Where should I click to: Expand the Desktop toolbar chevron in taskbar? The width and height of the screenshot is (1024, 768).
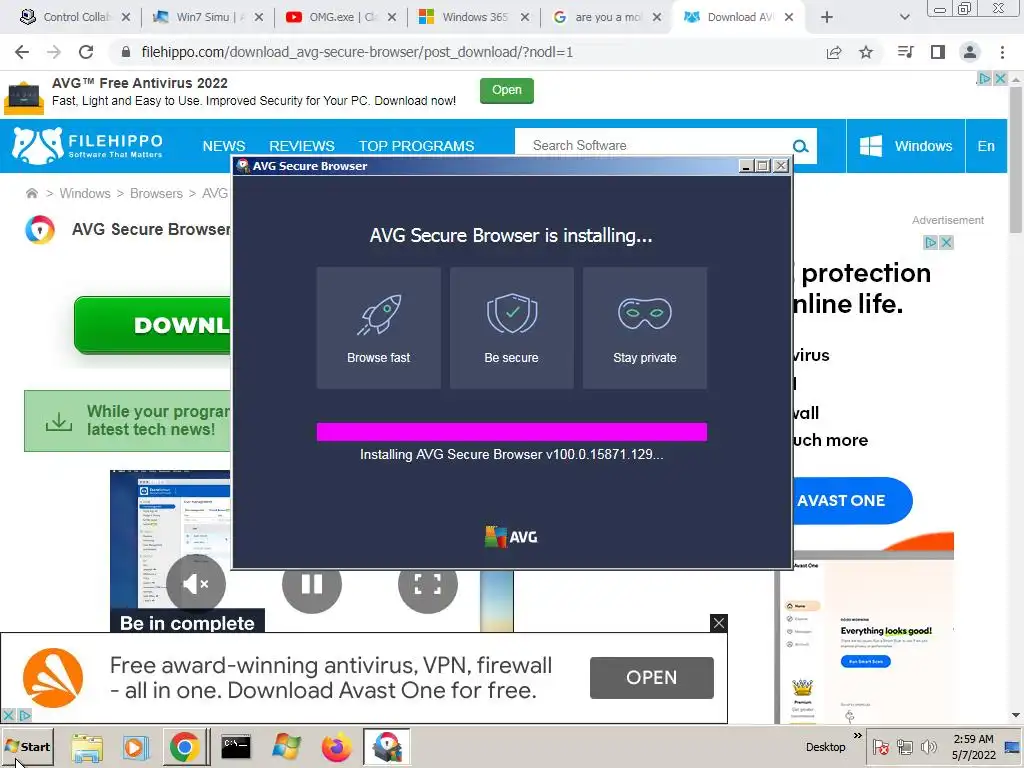pyautogui.click(x=857, y=735)
